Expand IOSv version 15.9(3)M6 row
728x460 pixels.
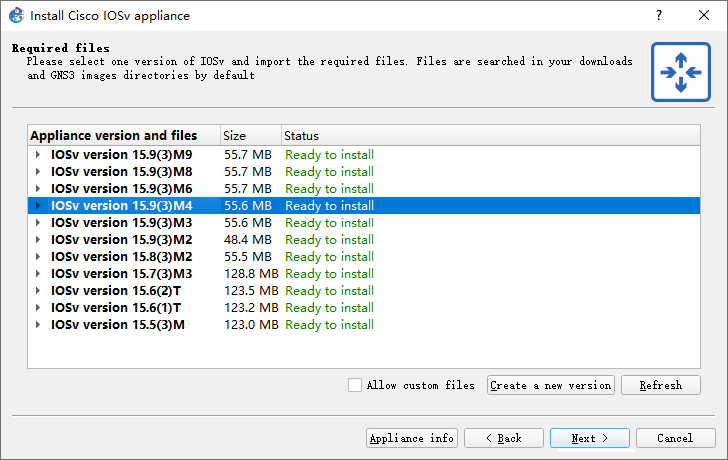point(38,188)
